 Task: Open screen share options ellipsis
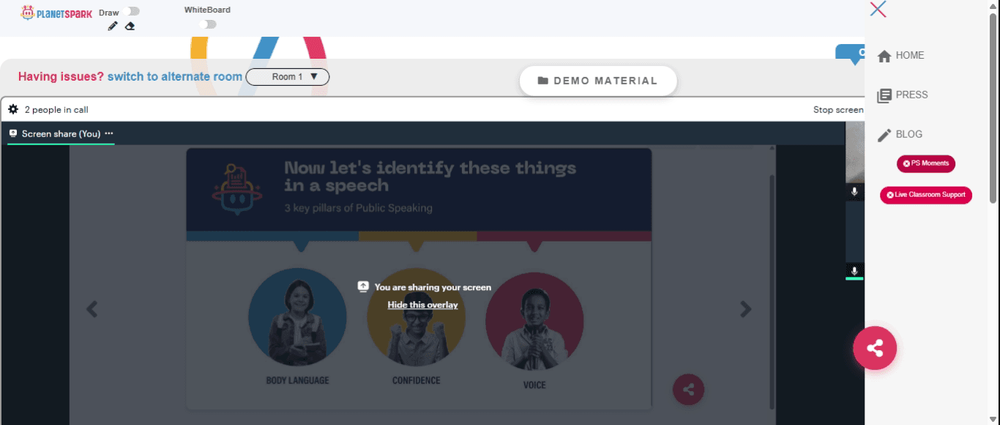point(109,133)
